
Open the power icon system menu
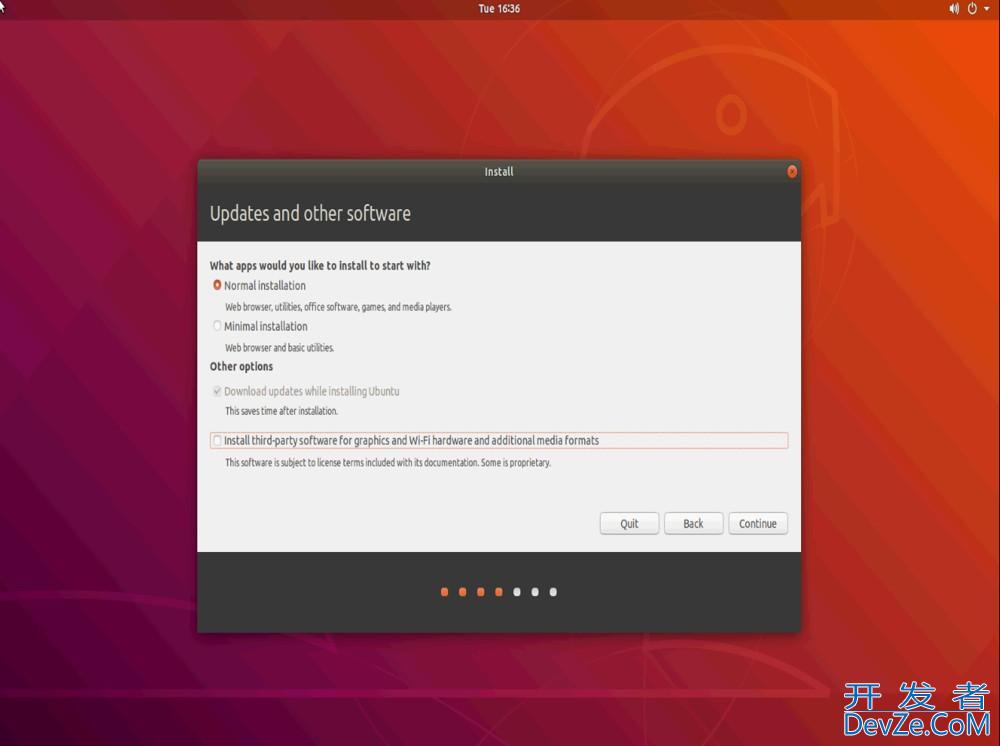coord(972,9)
